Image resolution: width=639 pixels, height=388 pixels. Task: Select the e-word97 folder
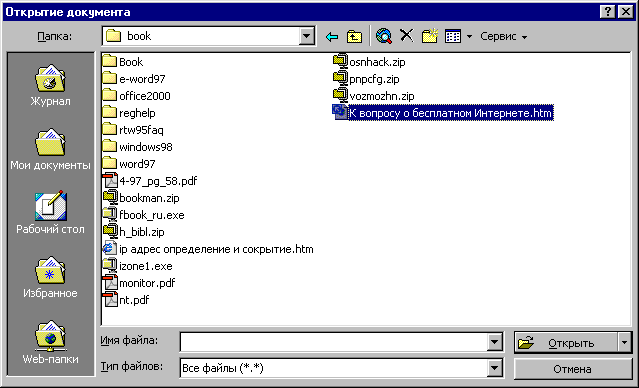pos(134,79)
